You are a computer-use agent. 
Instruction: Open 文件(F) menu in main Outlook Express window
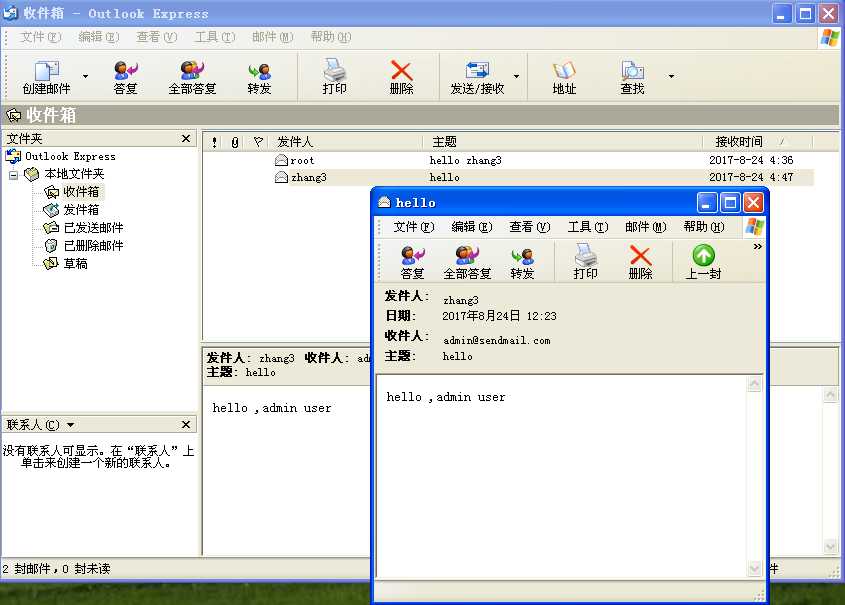[40, 37]
